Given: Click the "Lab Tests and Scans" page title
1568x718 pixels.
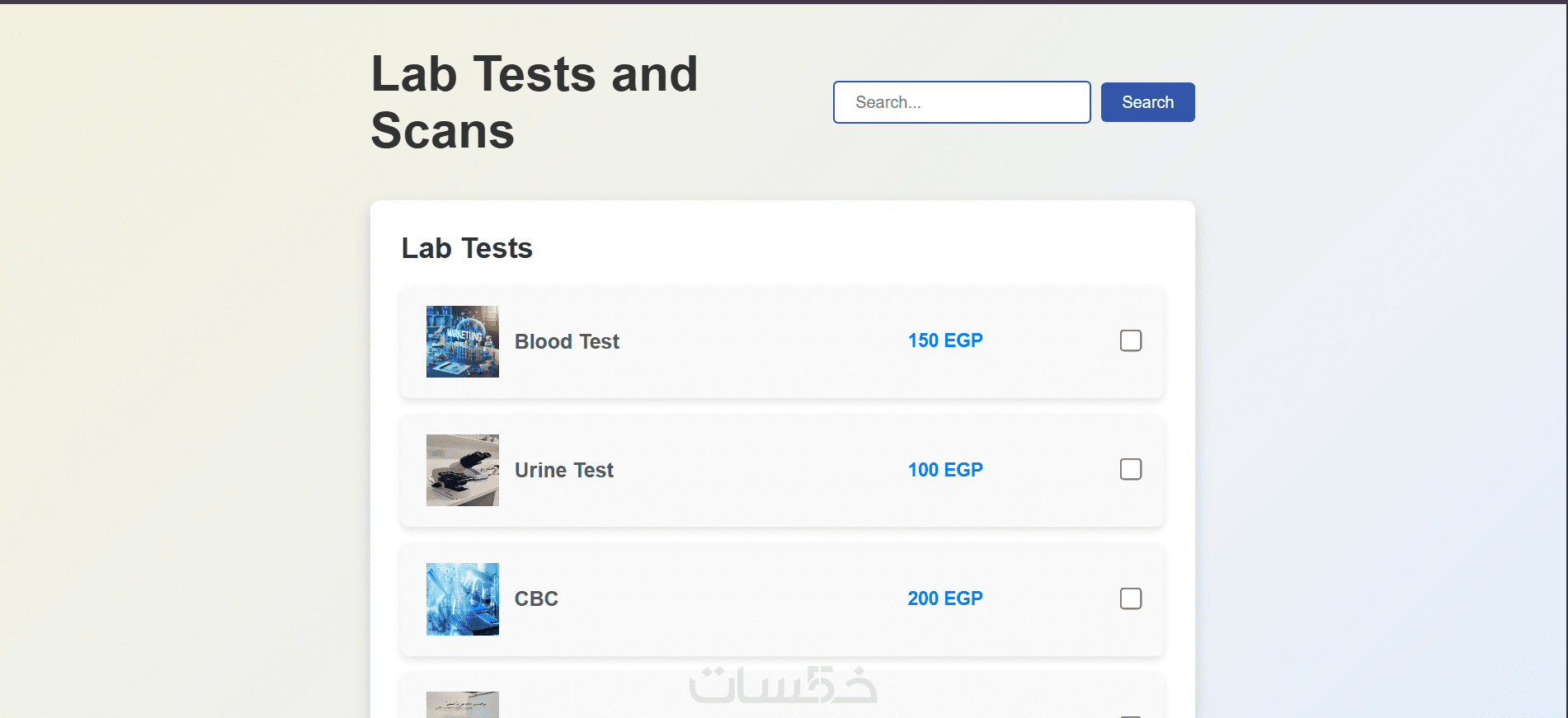Looking at the screenshot, I should click(x=534, y=102).
